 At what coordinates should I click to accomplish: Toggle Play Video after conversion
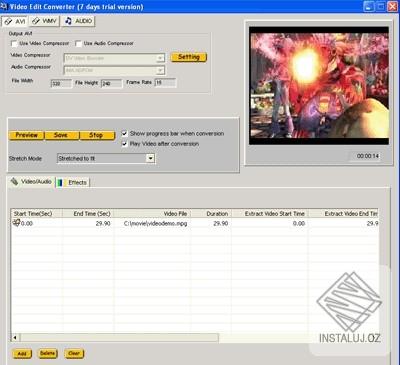coord(124,144)
